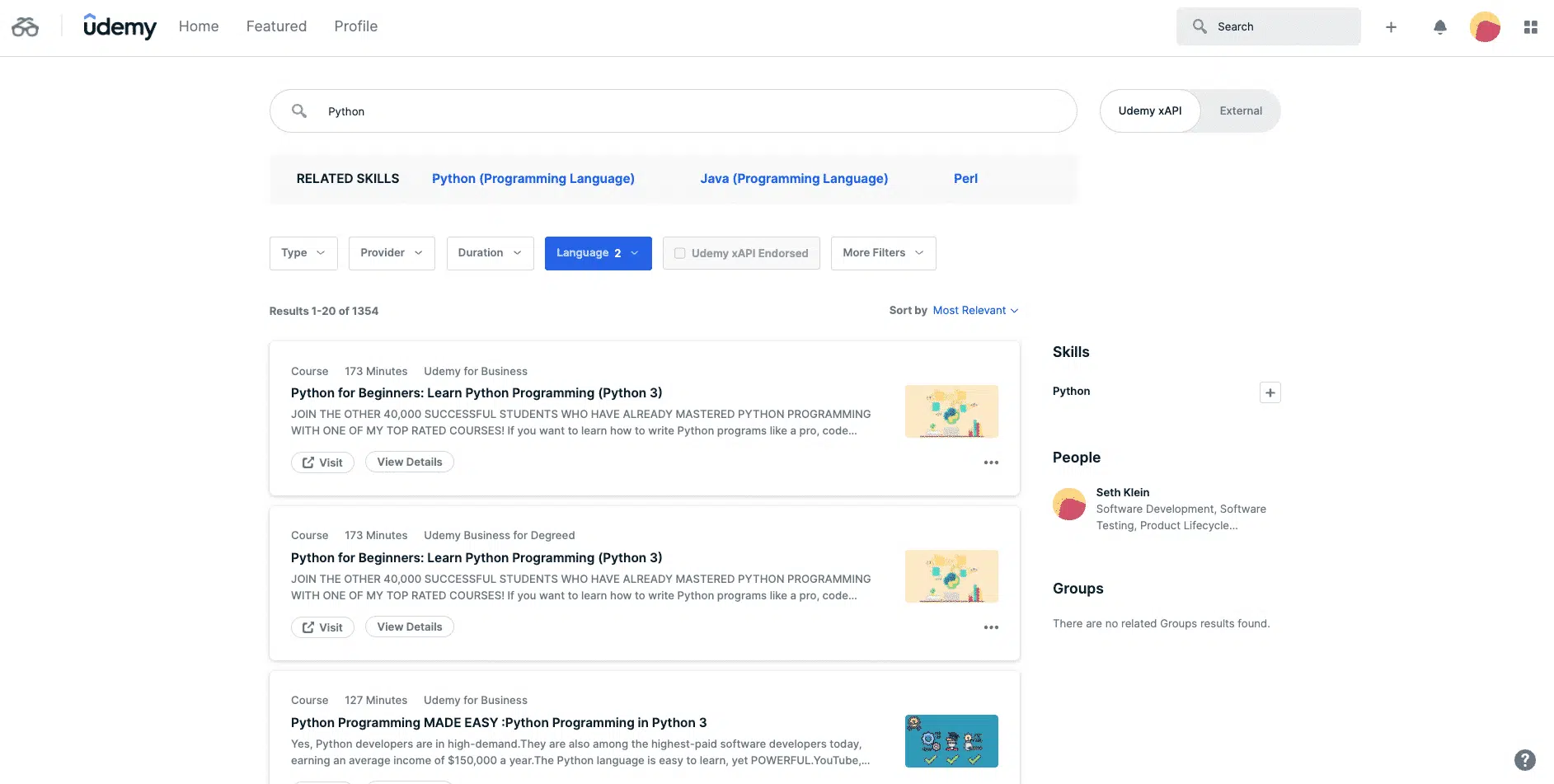Toggle the Udemy xAPI Endorsed checkbox

click(680, 253)
